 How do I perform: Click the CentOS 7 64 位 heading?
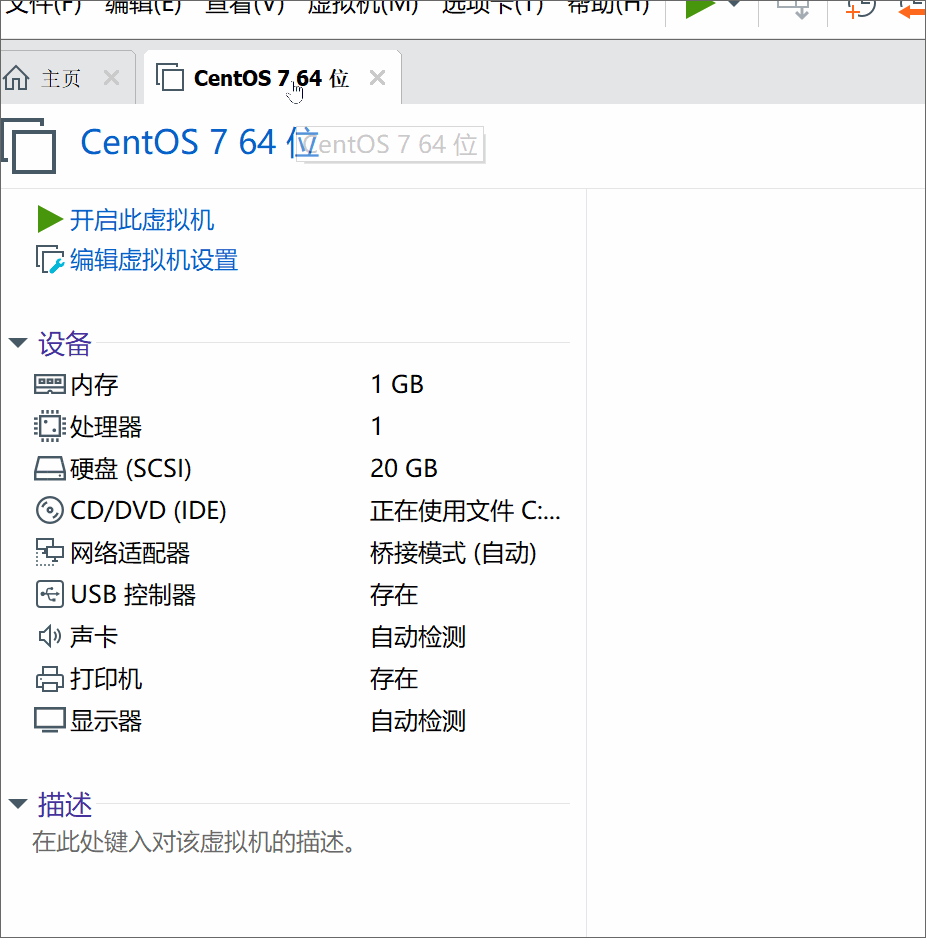199,142
